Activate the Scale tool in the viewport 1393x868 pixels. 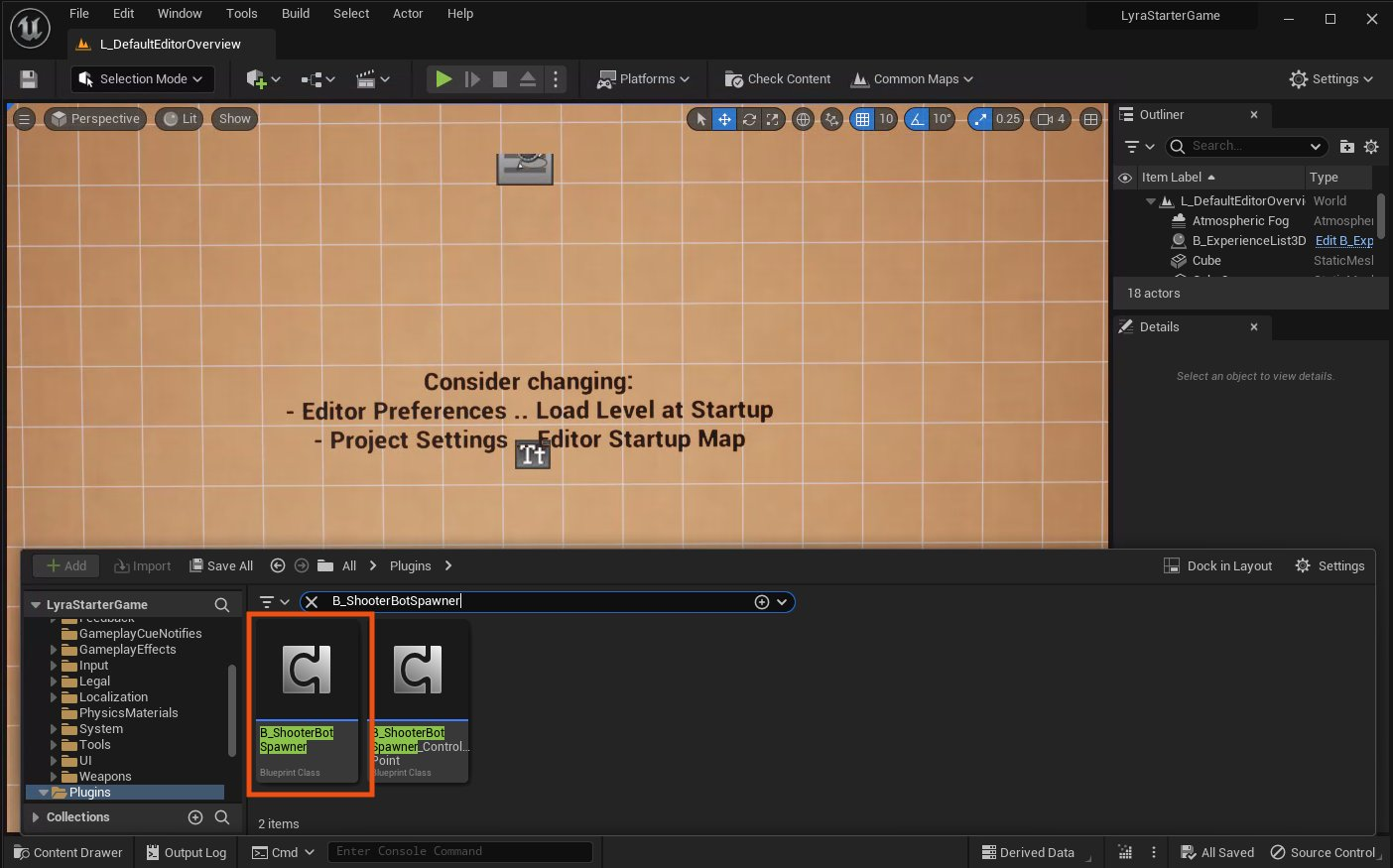[x=772, y=119]
